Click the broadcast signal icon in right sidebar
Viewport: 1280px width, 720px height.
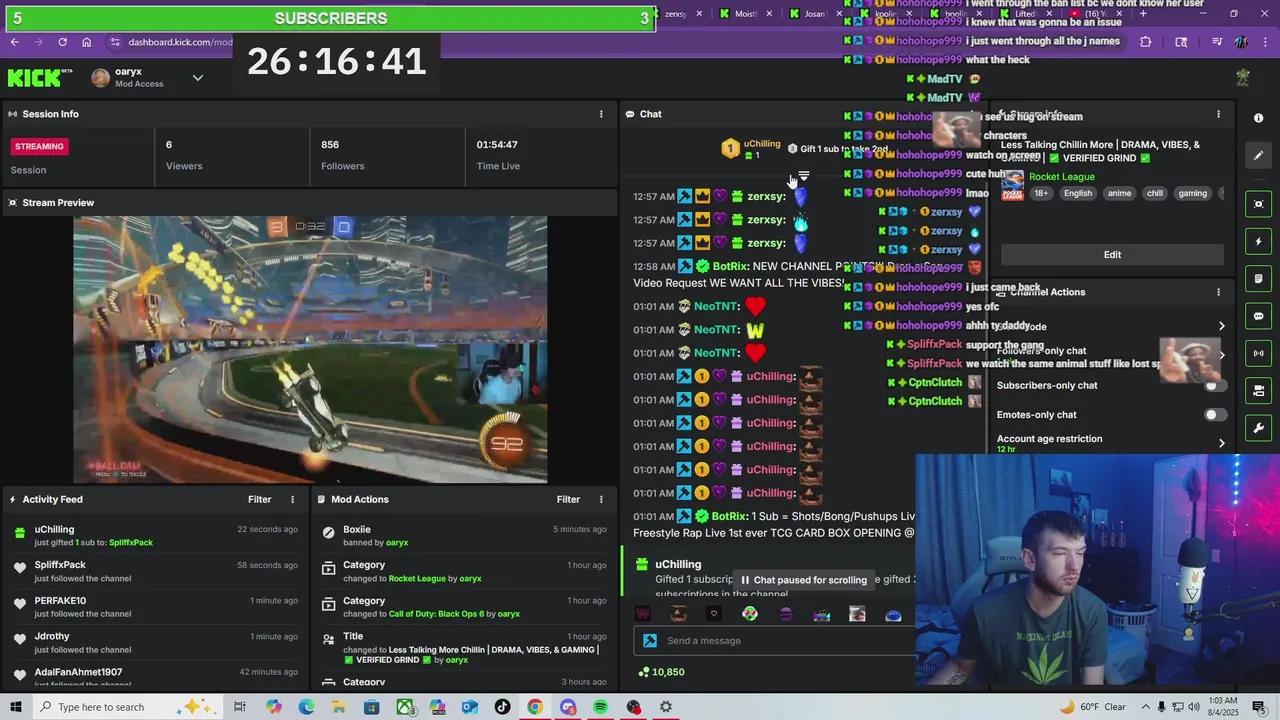click(1258, 353)
